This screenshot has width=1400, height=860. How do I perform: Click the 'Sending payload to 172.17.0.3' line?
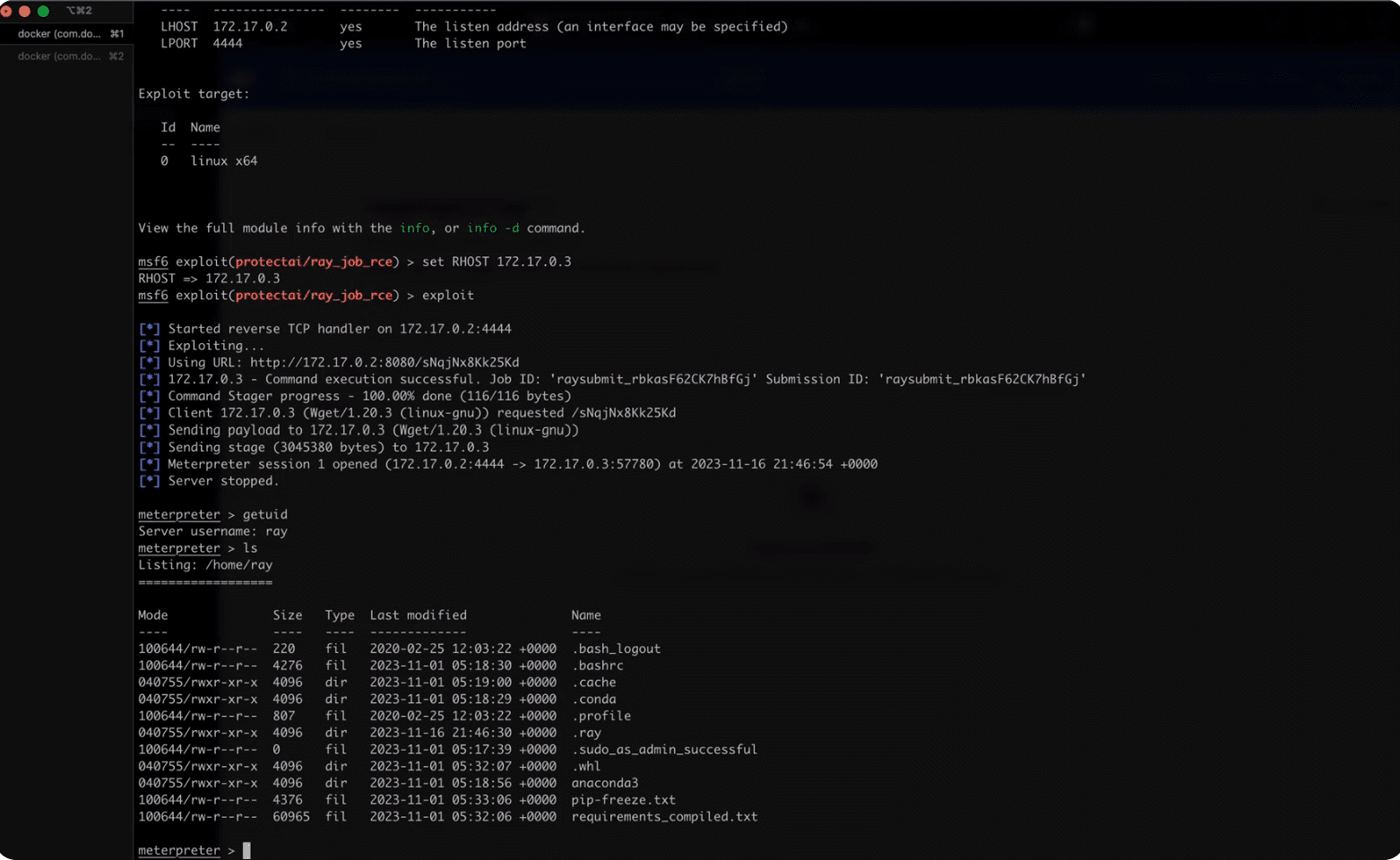(x=359, y=430)
